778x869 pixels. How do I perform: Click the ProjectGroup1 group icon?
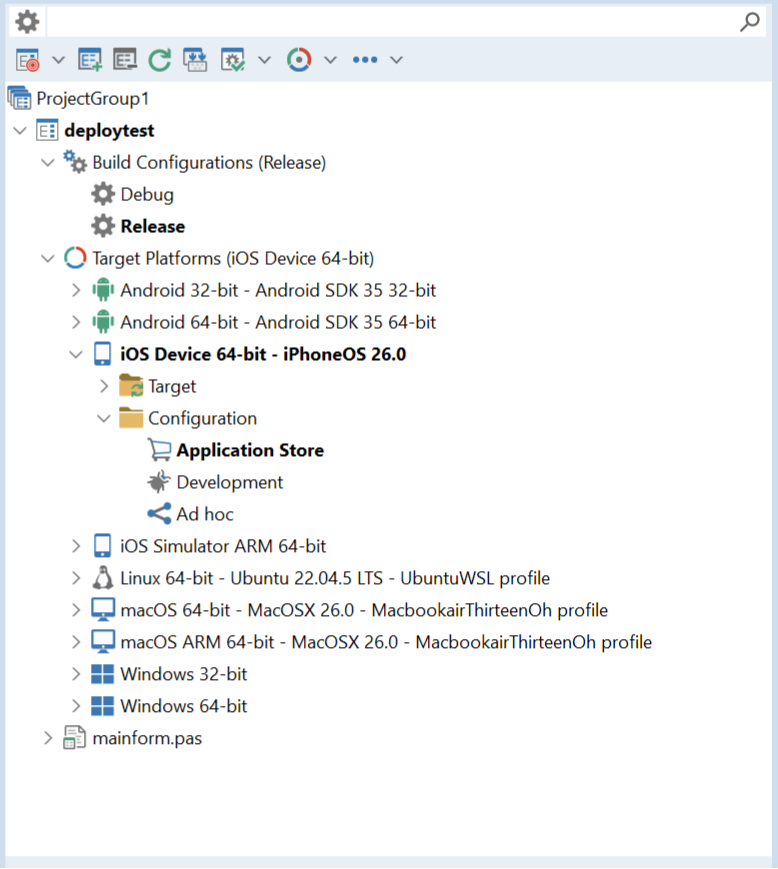[x=20, y=98]
